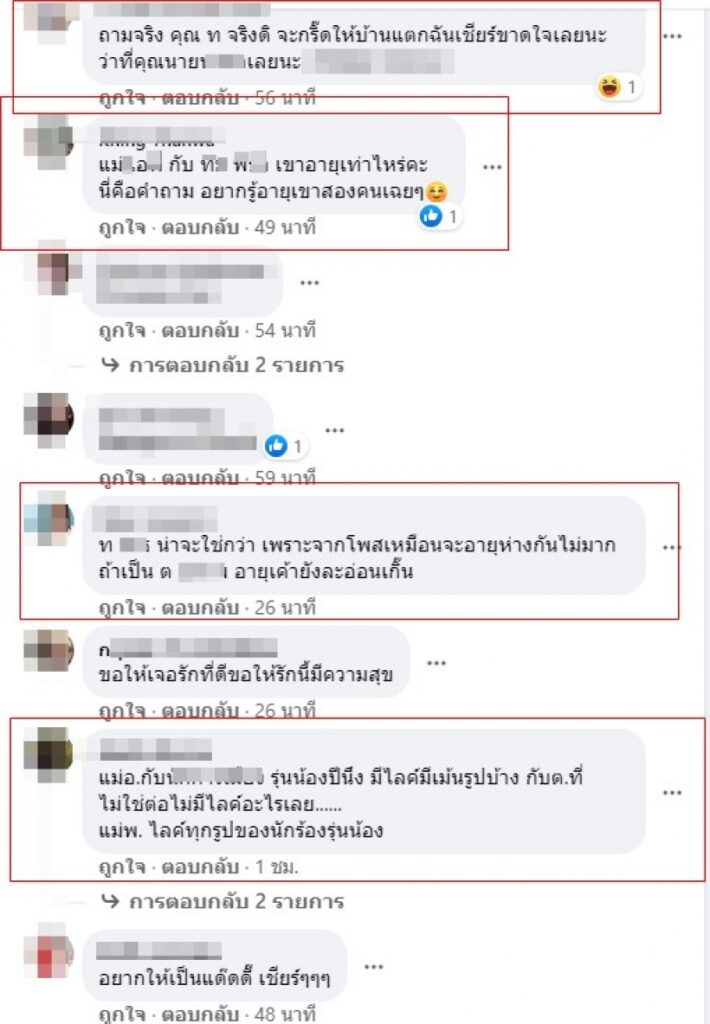This screenshot has height=1024, width=710.
Task: Click ตอบกลับ under ขอให้เจอรักที่ดี comment
Action: (x=200, y=711)
